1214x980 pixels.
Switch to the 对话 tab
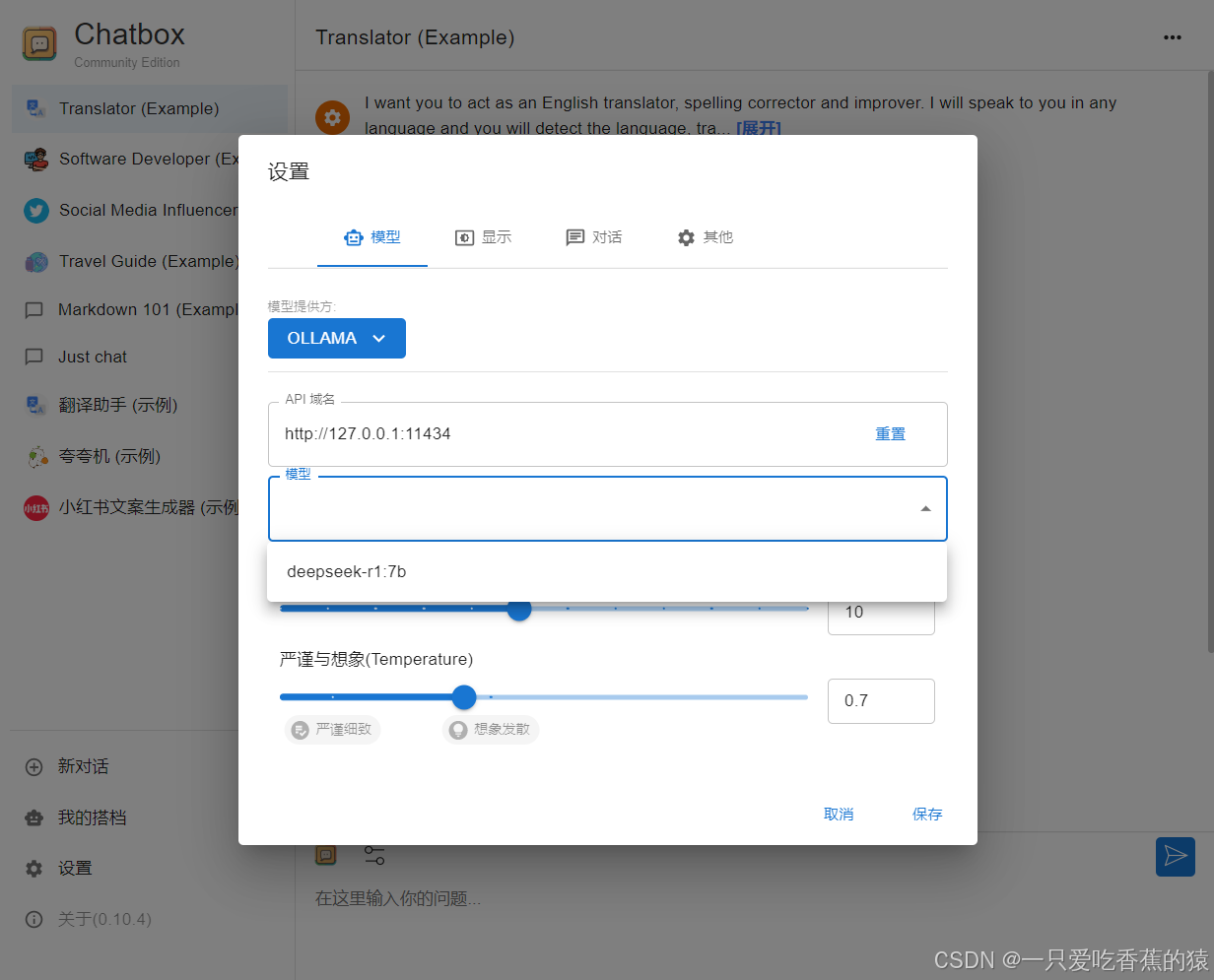(x=593, y=237)
